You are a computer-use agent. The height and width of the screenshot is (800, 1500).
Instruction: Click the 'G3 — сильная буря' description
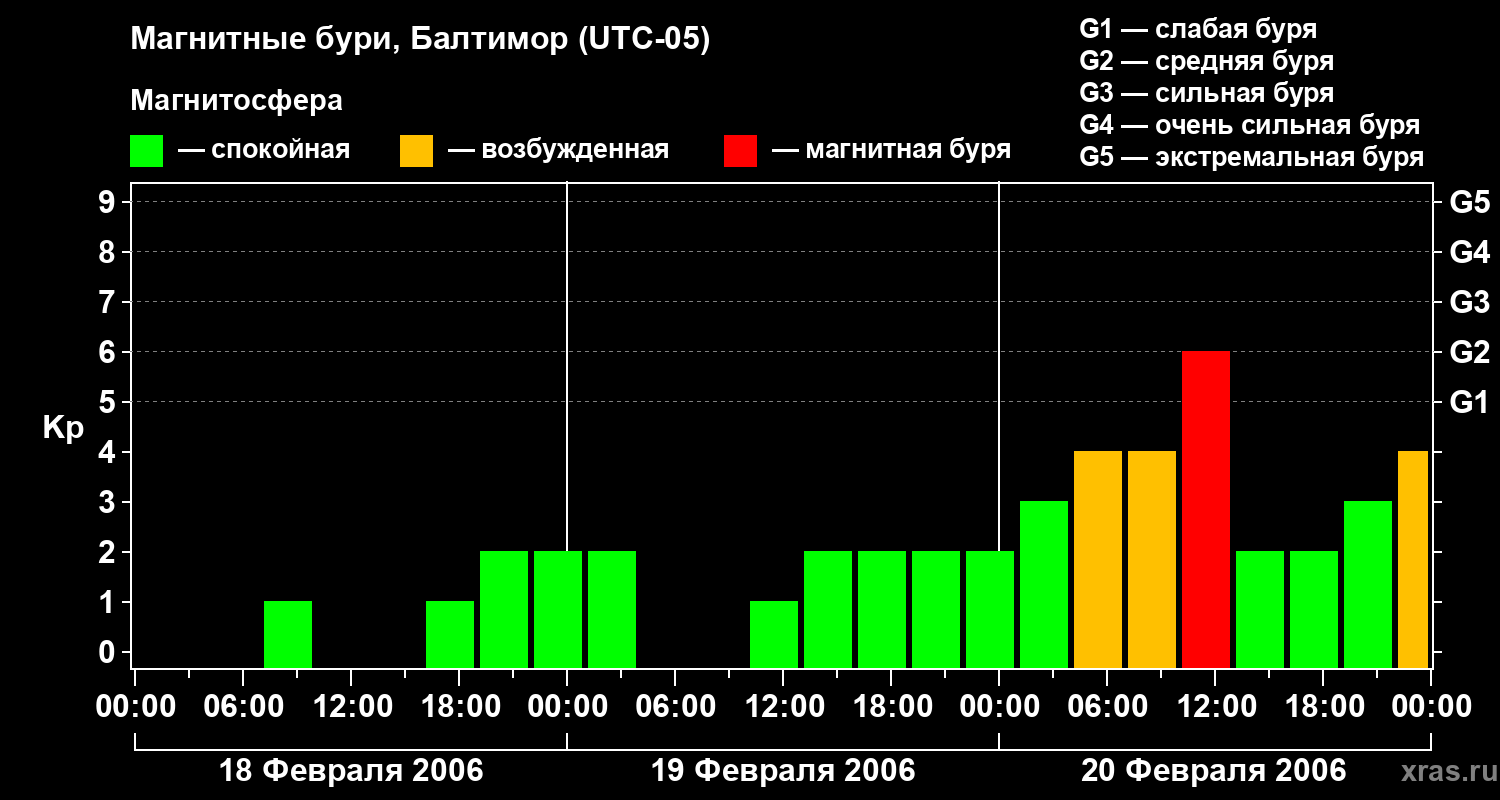pos(1207,93)
